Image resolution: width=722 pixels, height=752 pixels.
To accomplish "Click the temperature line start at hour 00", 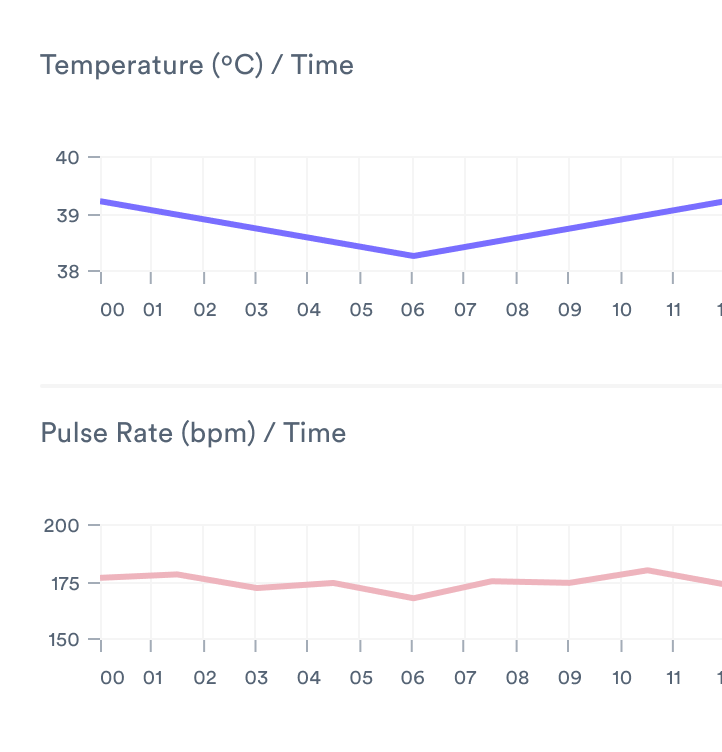I will 102,201.
